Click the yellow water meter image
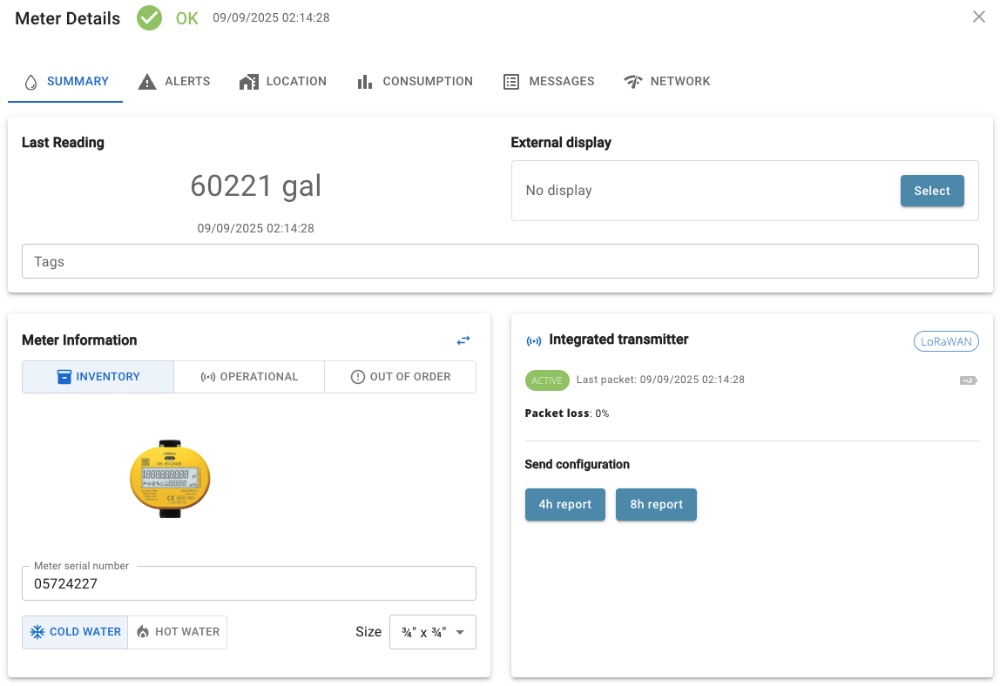1000x686 pixels. pos(170,478)
